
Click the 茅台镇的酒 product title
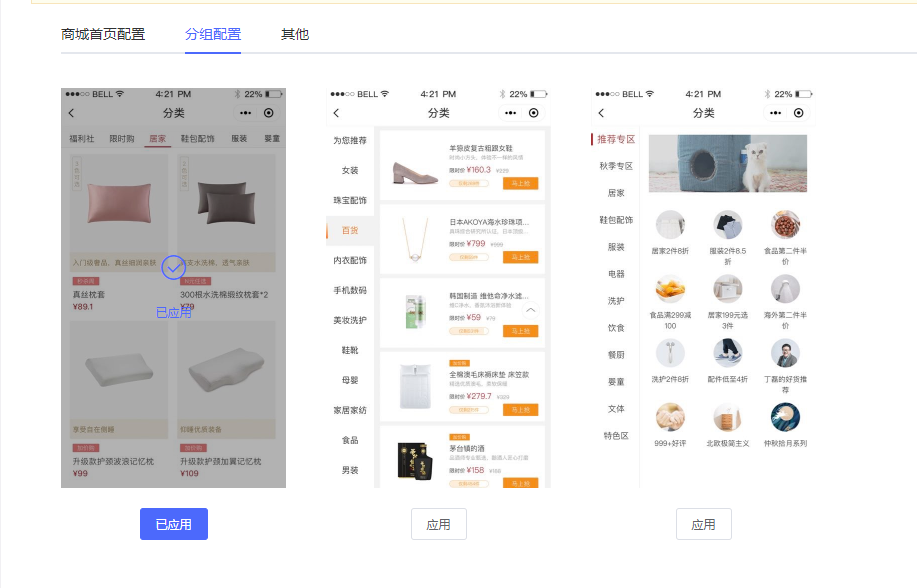(x=467, y=448)
